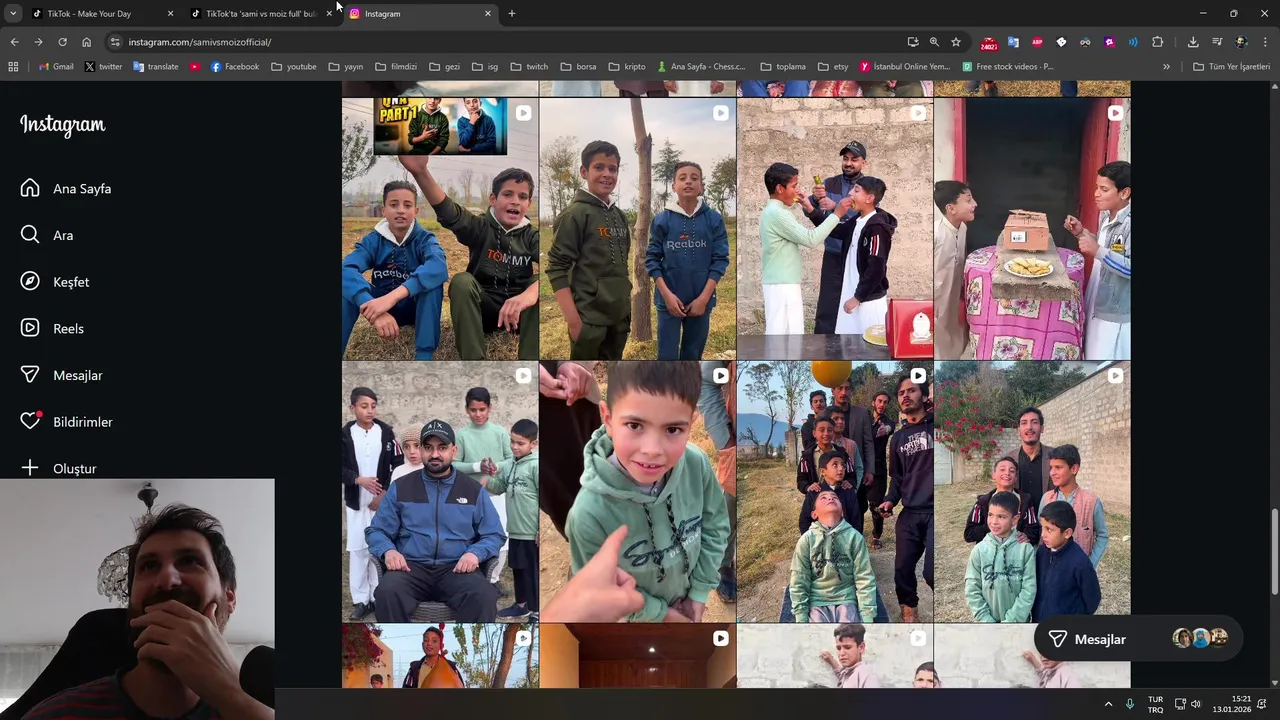Image resolution: width=1280 pixels, height=720 pixels.
Task: Go to Keşfet explore page
Action: [54, 282]
